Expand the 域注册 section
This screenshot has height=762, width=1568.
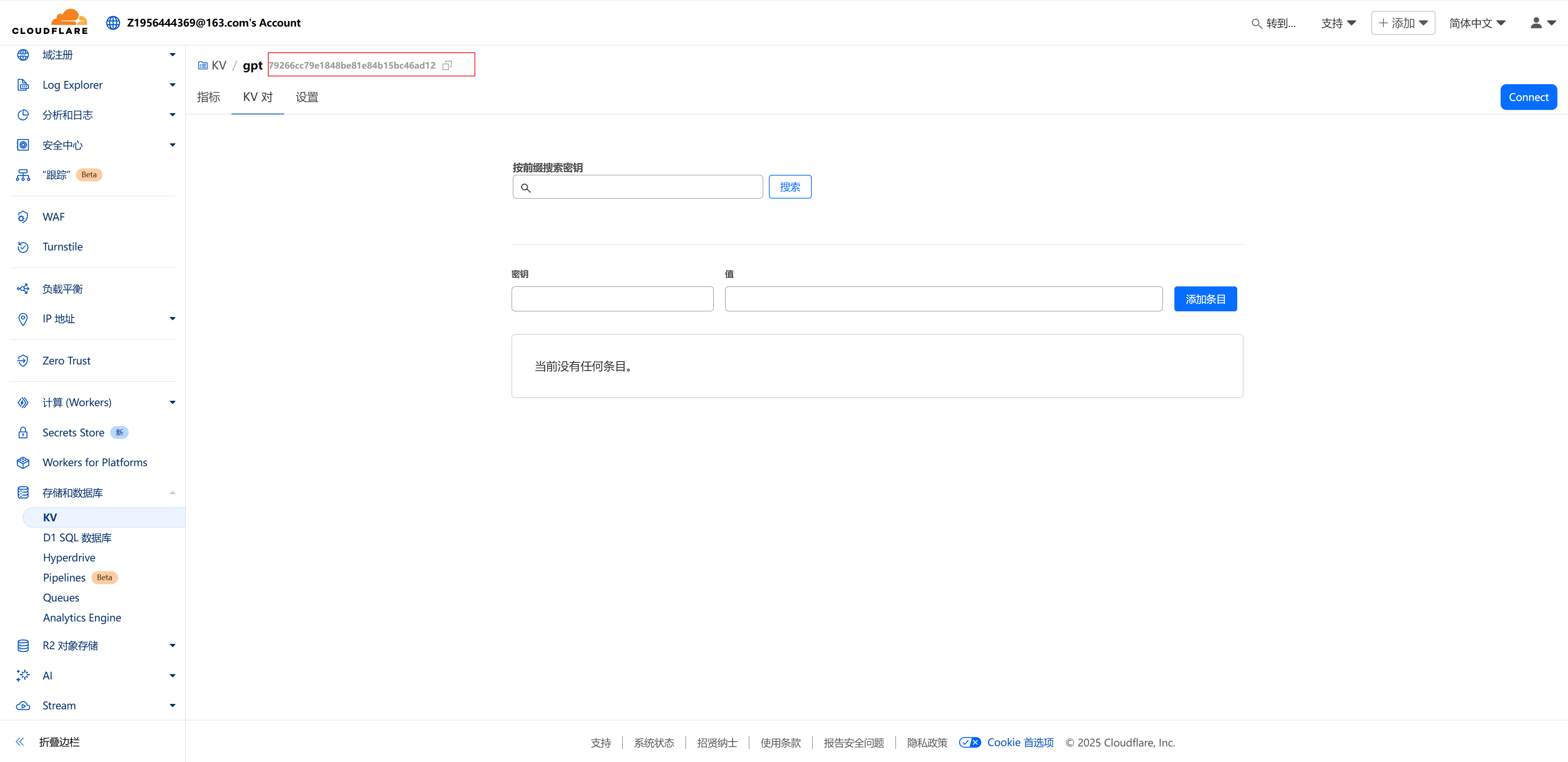click(x=172, y=55)
